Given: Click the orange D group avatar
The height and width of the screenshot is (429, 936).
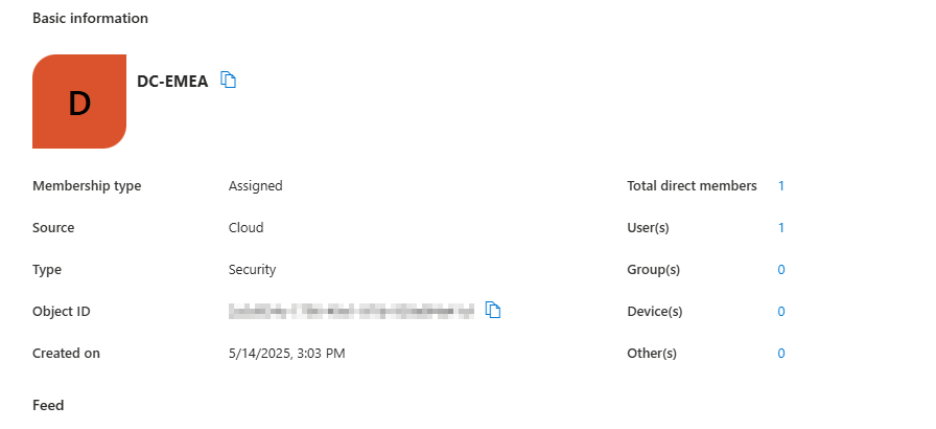Looking at the screenshot, I should click(x=79, y=102).
